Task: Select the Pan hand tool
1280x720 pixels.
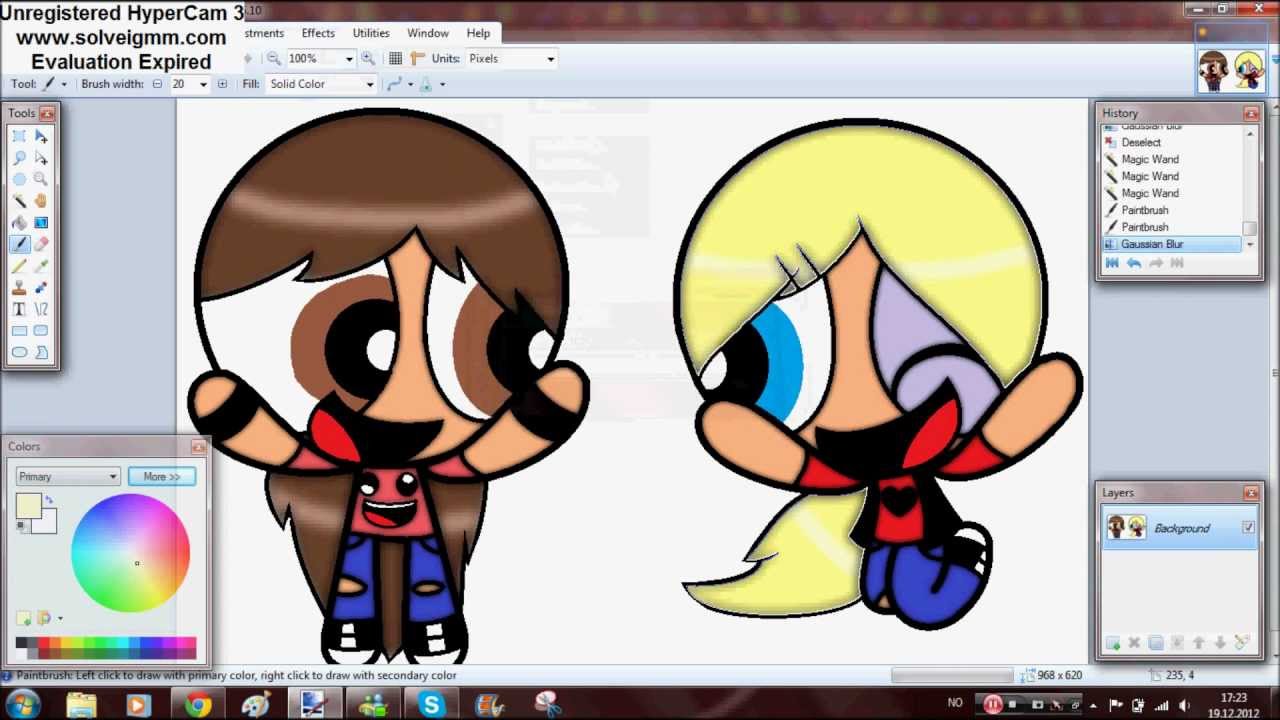Action: pos(41,201)
